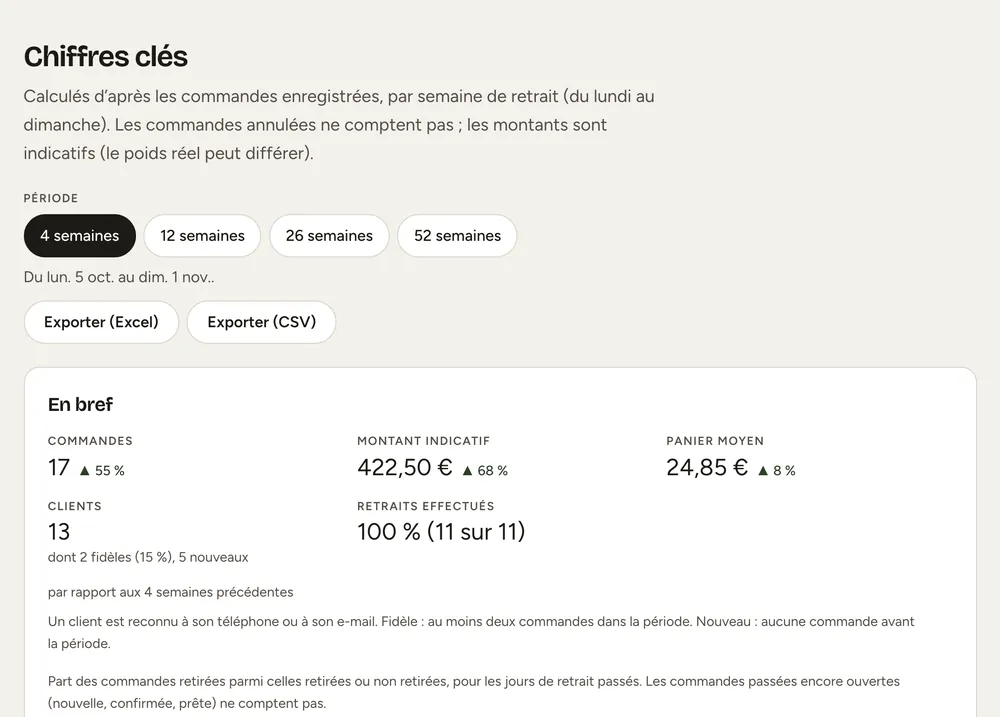Click the Chiffres clés heading
This screenshot has height=717, width=1000.
106,57
